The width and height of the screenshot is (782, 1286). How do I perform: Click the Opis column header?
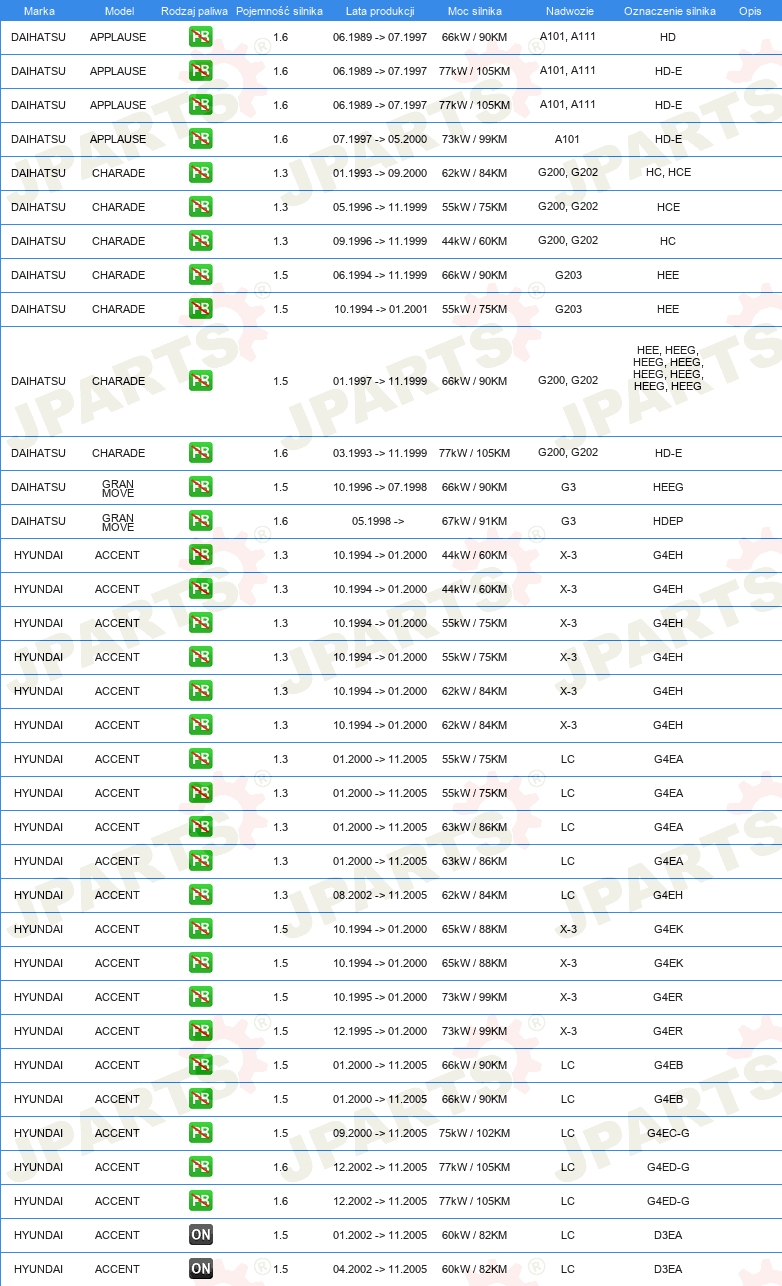750,10
